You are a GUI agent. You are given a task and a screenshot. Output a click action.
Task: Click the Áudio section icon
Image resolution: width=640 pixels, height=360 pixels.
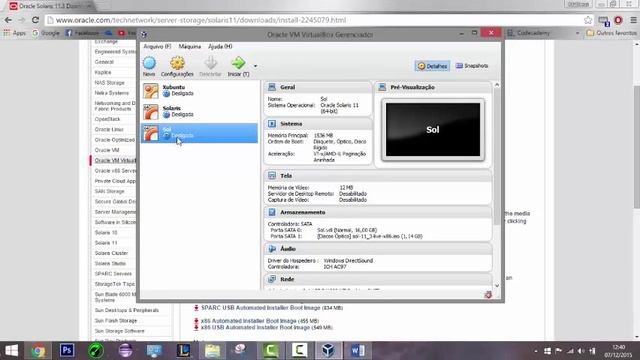pyautogui.click(x=272, y=249)
